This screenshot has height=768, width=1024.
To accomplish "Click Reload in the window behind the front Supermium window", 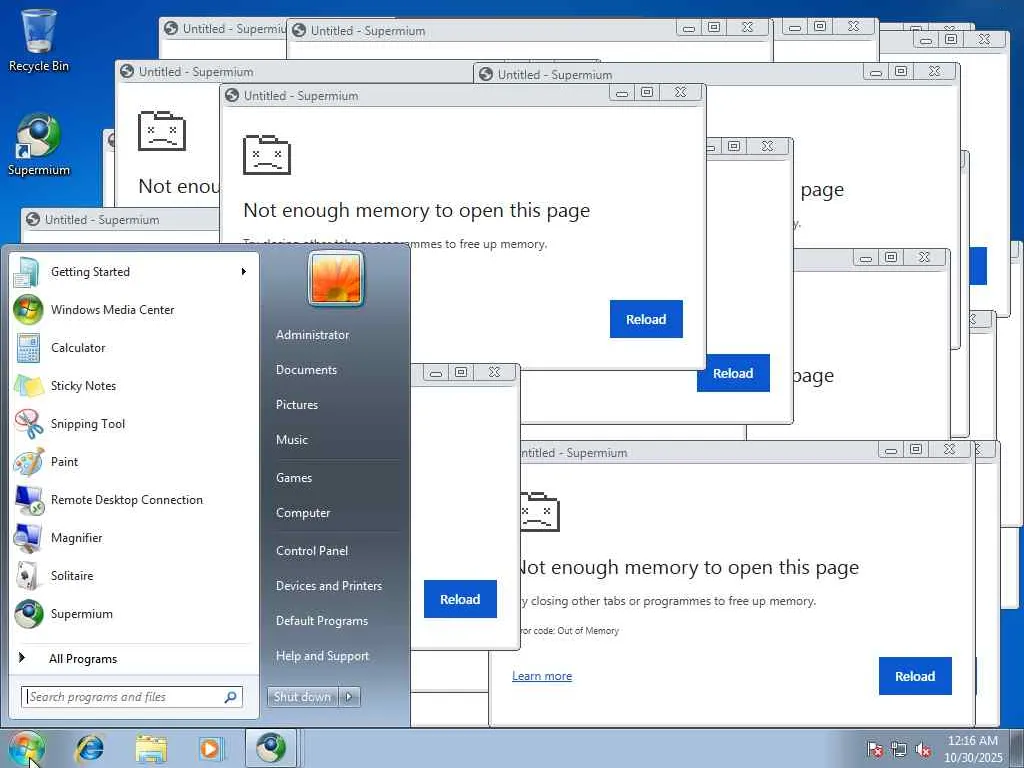I will [x=733, y=373].
